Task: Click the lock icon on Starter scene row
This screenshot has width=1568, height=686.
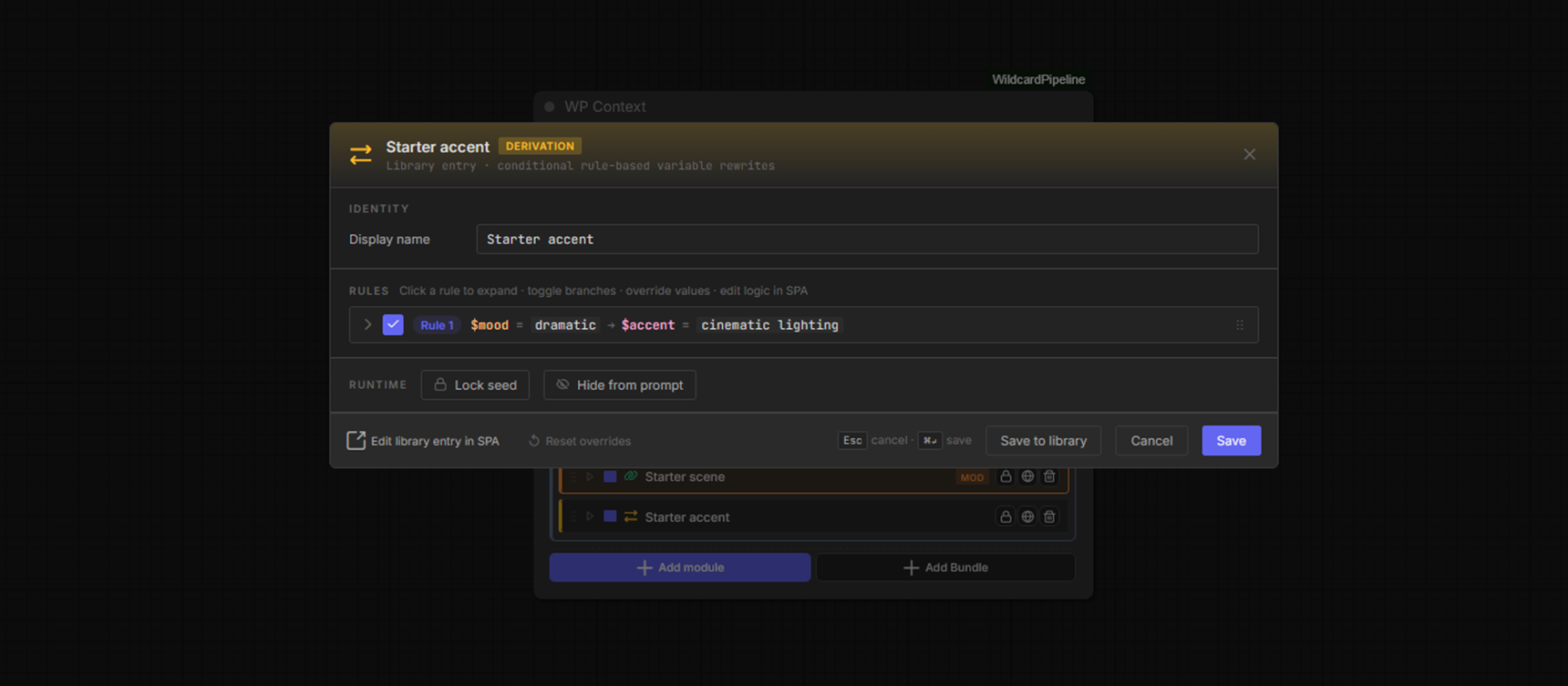Action: pos(1006,476)
